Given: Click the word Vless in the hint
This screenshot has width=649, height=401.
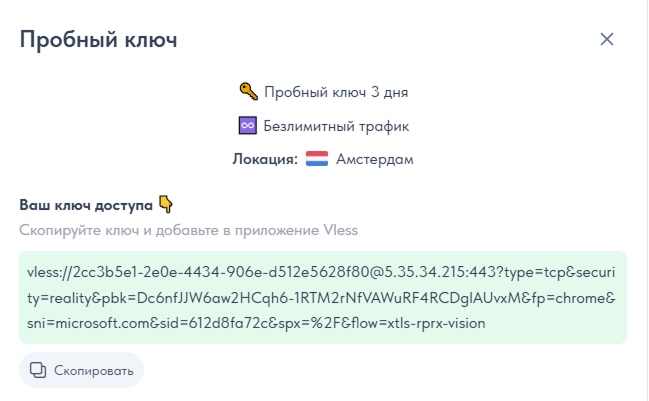Looking at the screenshot, I should click(339, 231).
